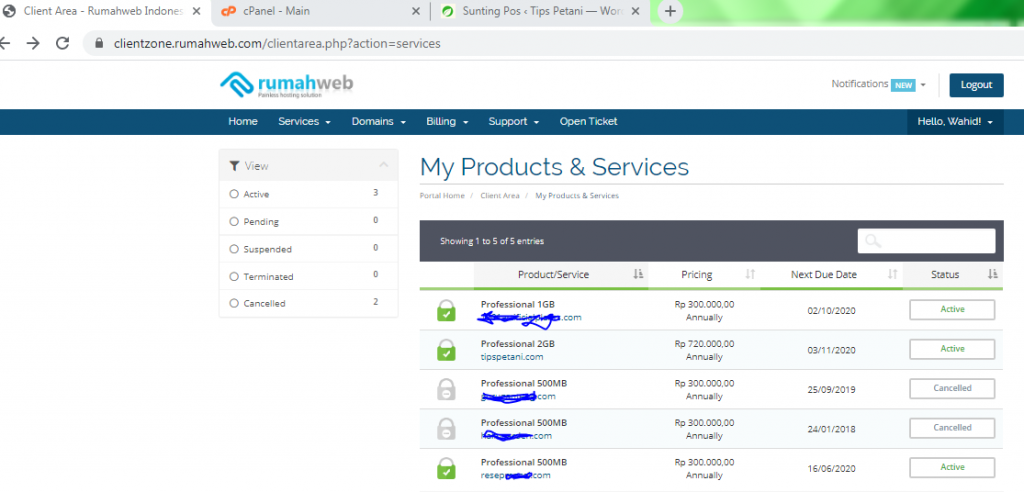Screen dimensions: 1024x492
Task: Click the padlock icon in the address bar
Action: 99,44
